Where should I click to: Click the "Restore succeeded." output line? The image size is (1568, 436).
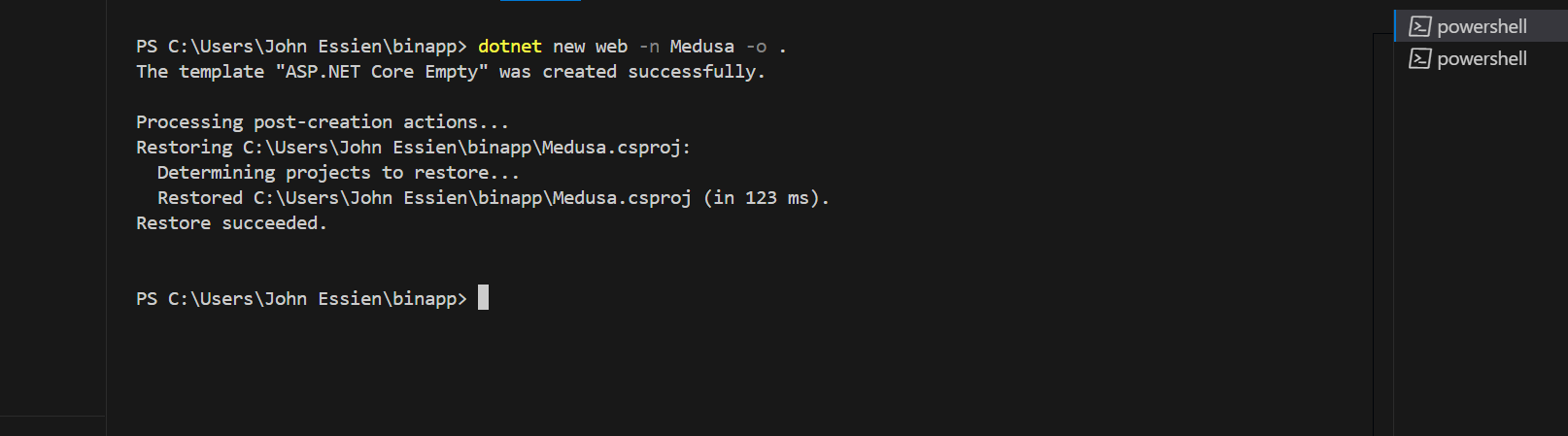click(x=231, y=223)
